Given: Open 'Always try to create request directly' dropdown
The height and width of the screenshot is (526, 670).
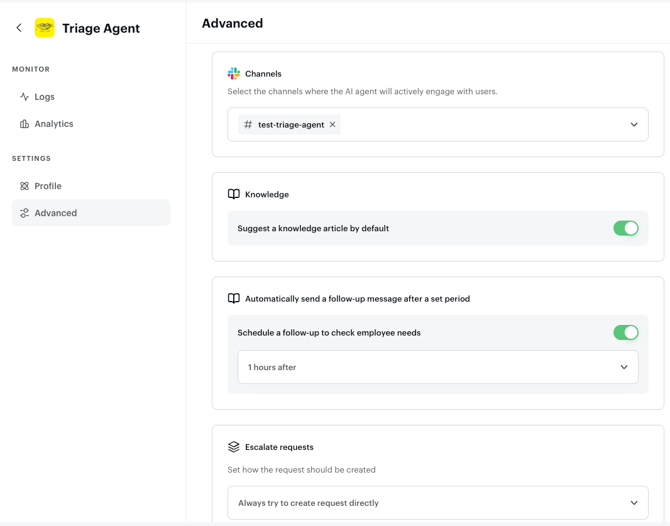Looking at the screenshot, I should point(437,503).
